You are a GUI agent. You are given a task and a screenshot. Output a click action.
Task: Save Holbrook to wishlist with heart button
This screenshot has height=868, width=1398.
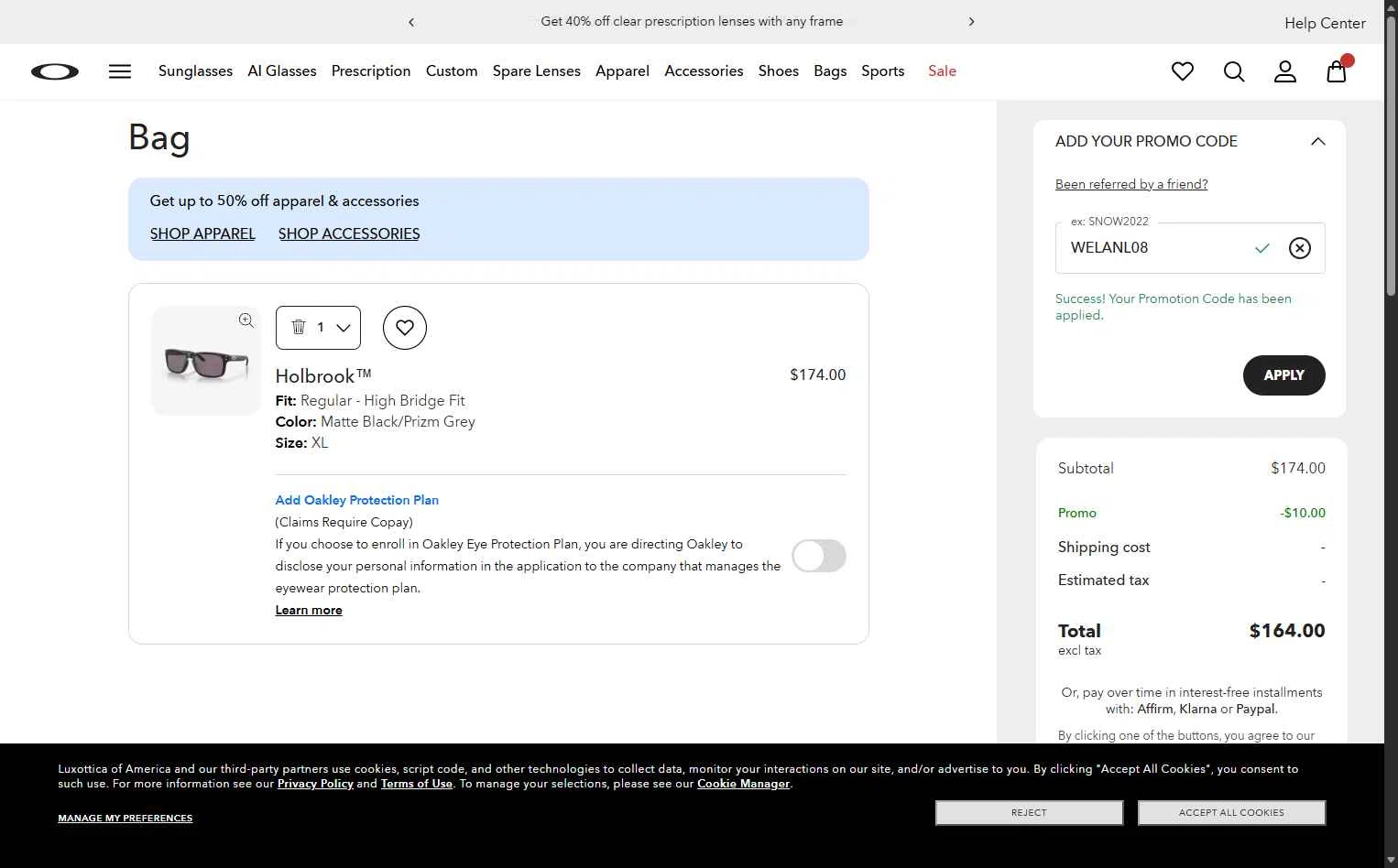click(405, 328)
